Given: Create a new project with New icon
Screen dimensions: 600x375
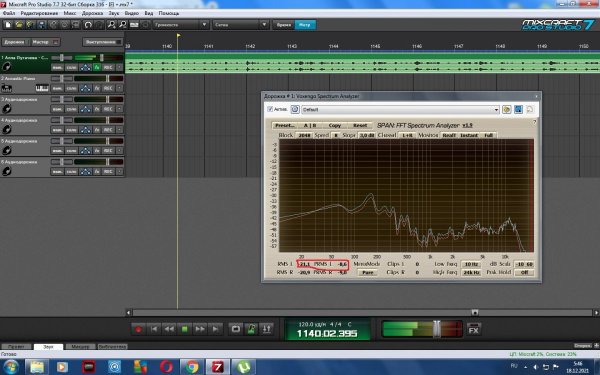Looking at the screenshot, I should (x=8, y=25).
